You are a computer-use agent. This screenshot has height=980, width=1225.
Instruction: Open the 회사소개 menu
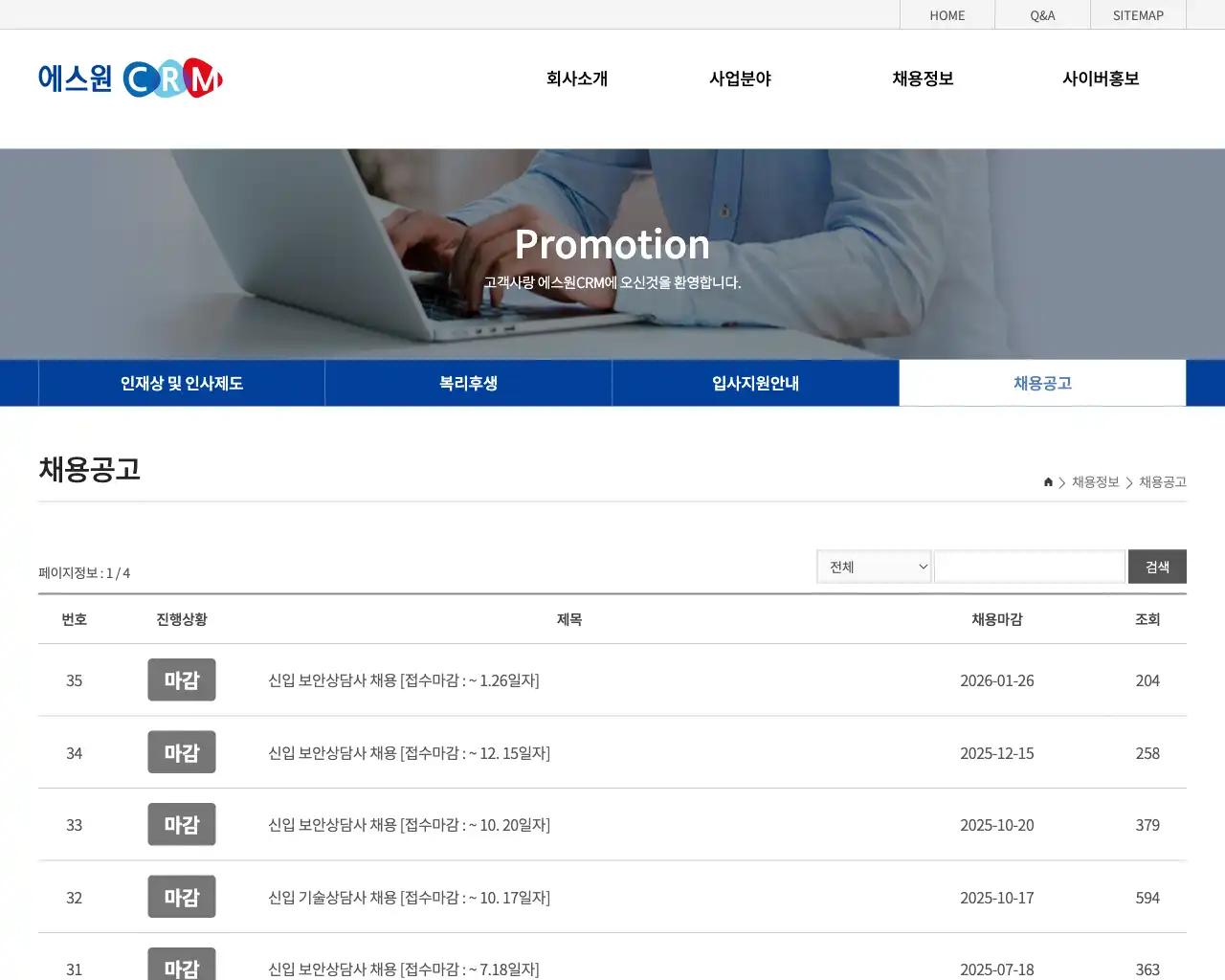tap(576, 78)
